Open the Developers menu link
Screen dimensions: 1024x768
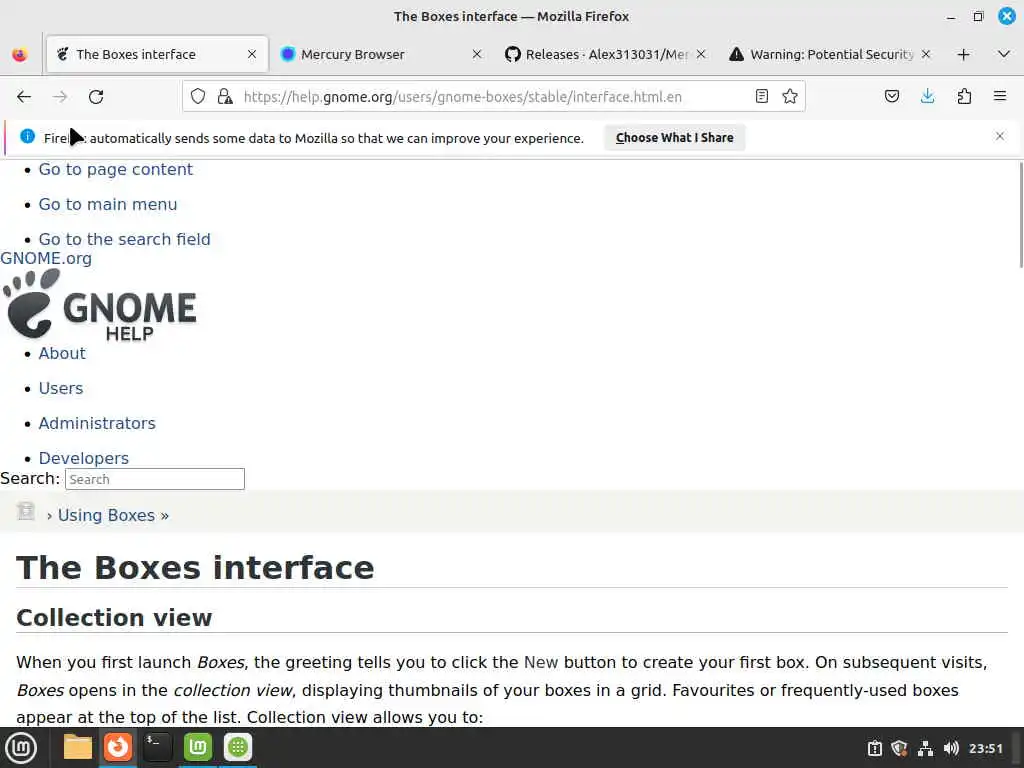click(84, 458)
